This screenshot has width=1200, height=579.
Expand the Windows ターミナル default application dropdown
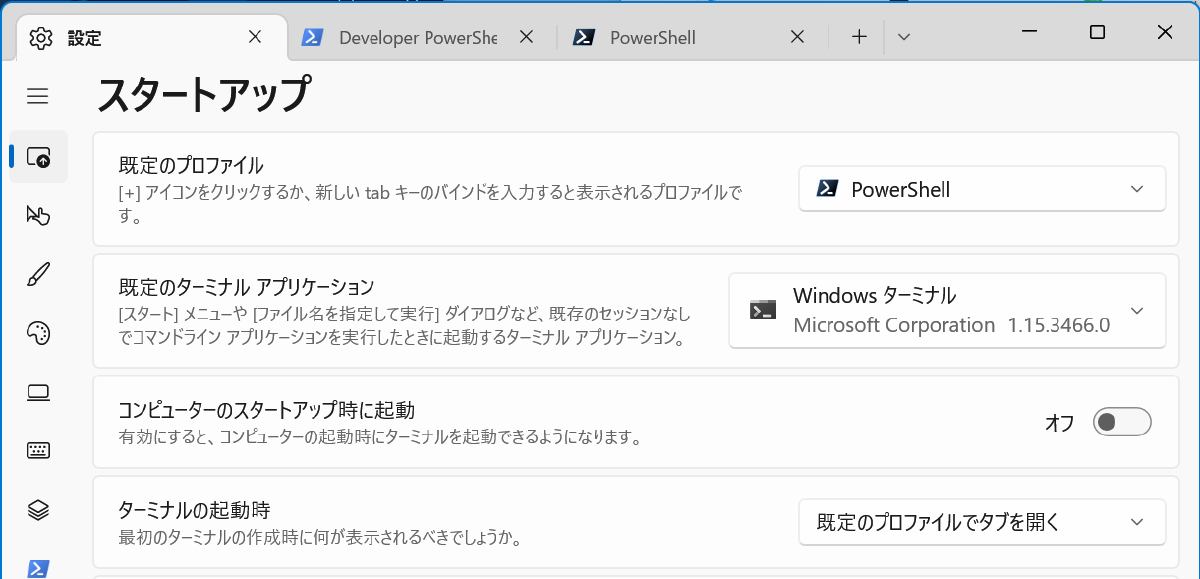[x=947, y=310]
